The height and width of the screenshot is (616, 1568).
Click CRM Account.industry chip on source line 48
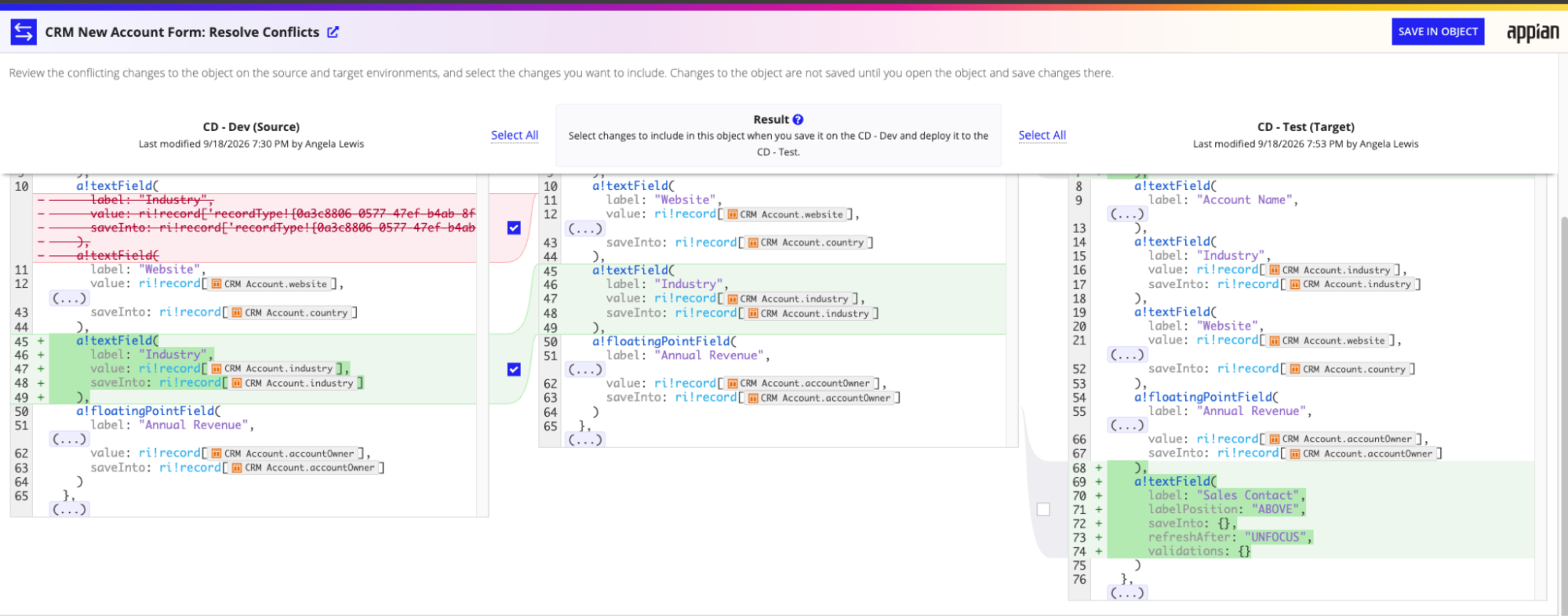click(x=293, y=383)
